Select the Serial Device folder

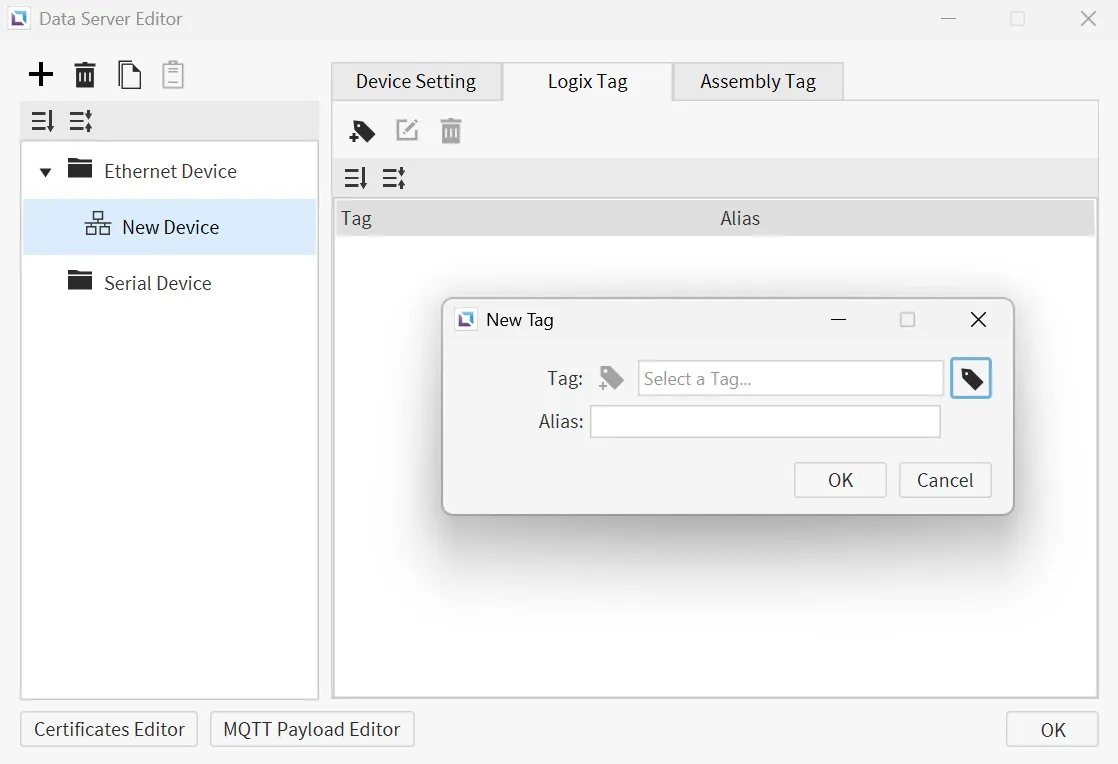pos(157,283)
